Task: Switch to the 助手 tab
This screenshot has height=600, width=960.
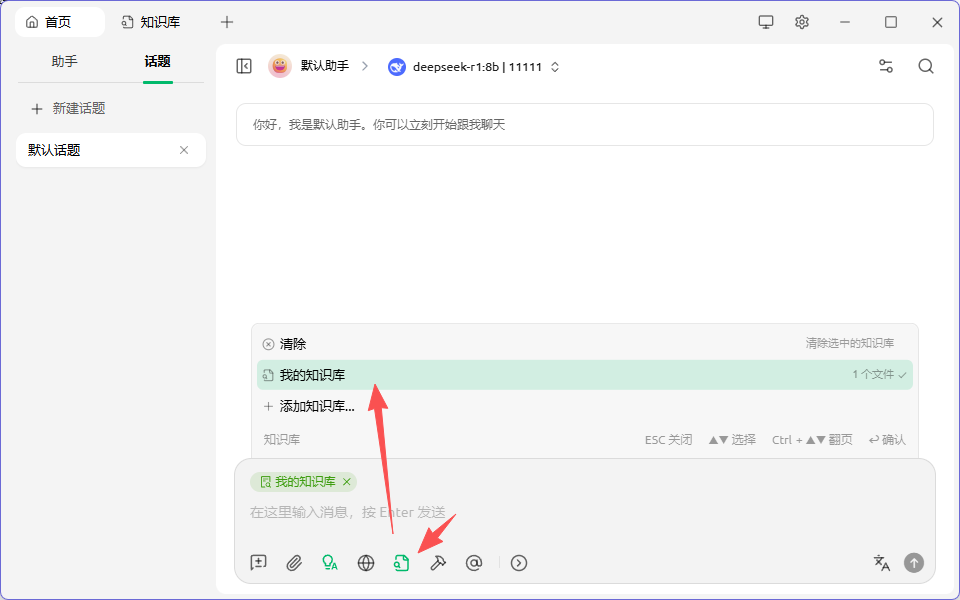Action: point(65,61)
